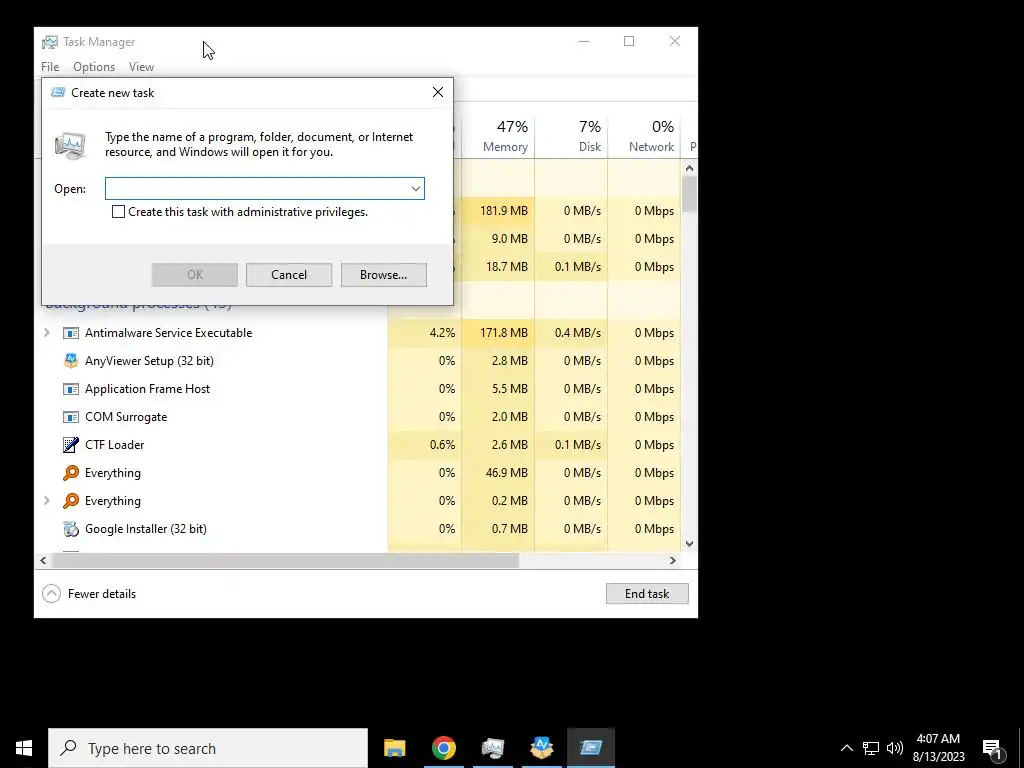Click the 0.4 MB/s disk cell
Screen dimensions: 1024x768
click(x=571, y=333)
